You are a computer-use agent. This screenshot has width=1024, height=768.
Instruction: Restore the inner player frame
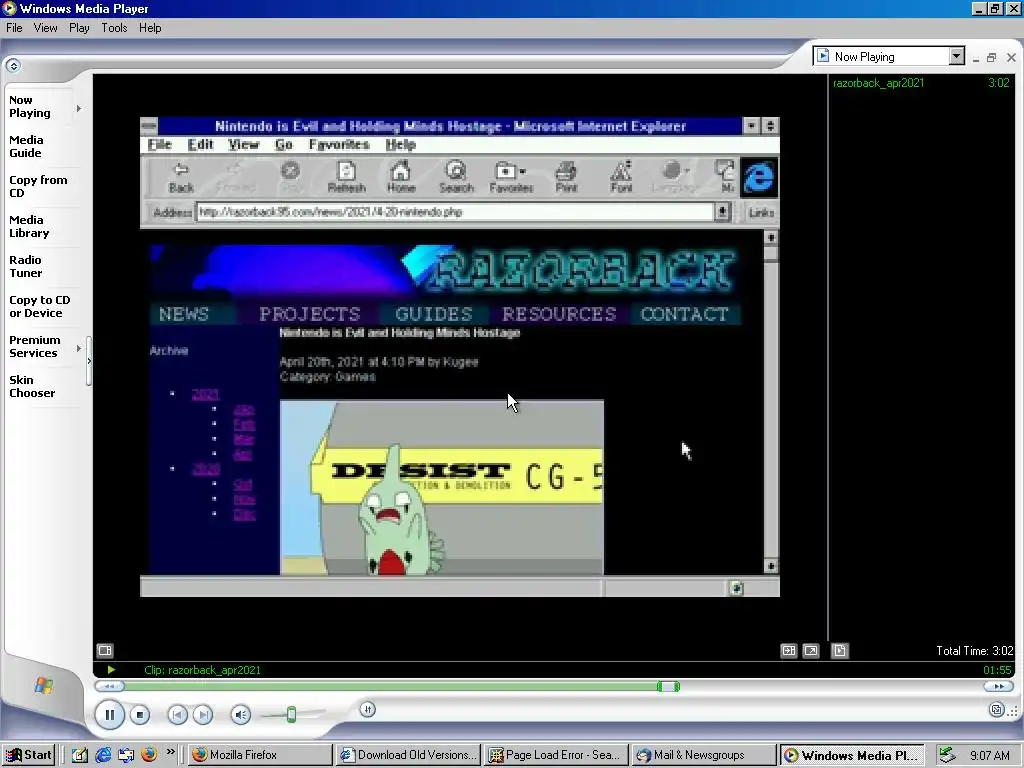tap(991, 57)
